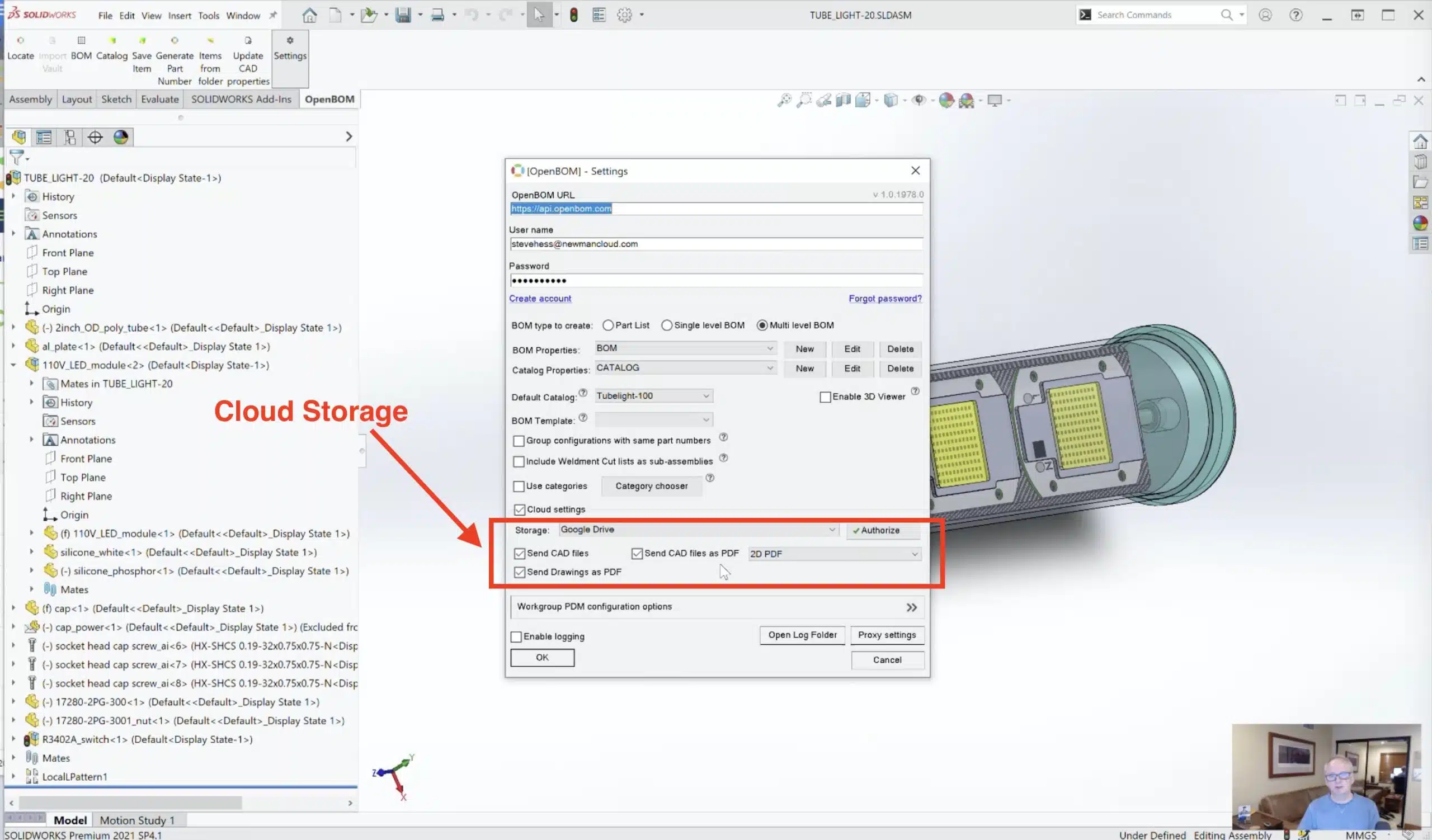Click the Forgot password link
Image resolution: width=1432 pixels, height=840 pixels.
885,299
